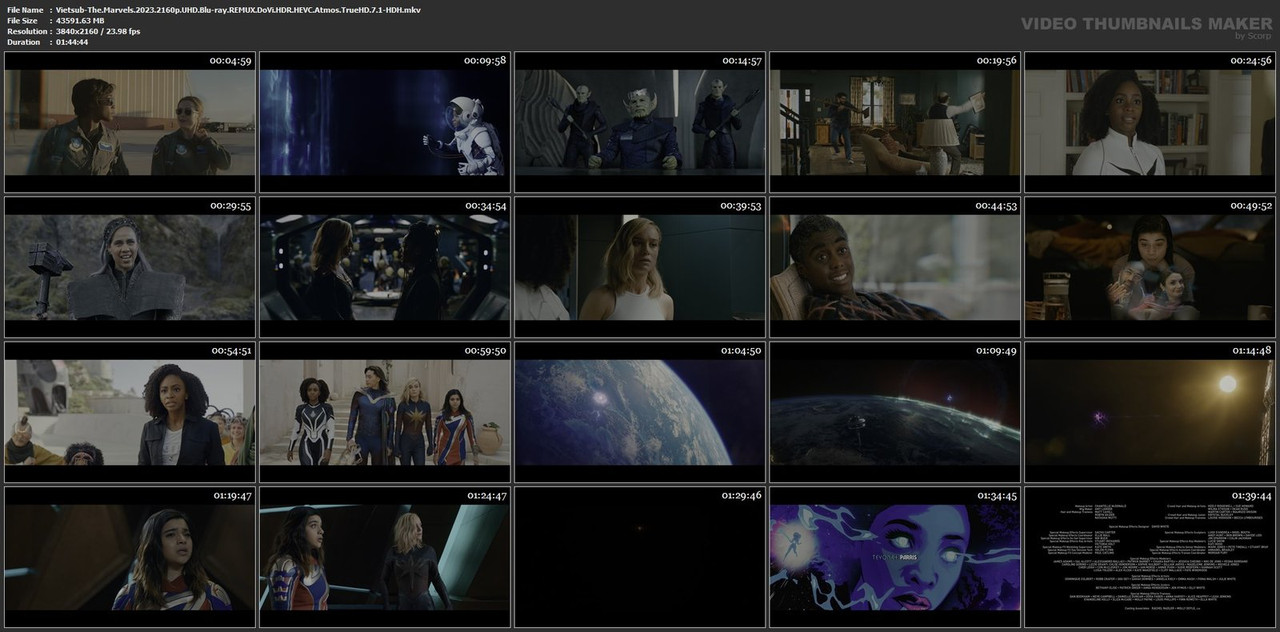Open the four heroes thumbnail at 00:59:50
The width and height of the screenshot is (1280, 632).
pyautogui.click(x=385, y=412)
